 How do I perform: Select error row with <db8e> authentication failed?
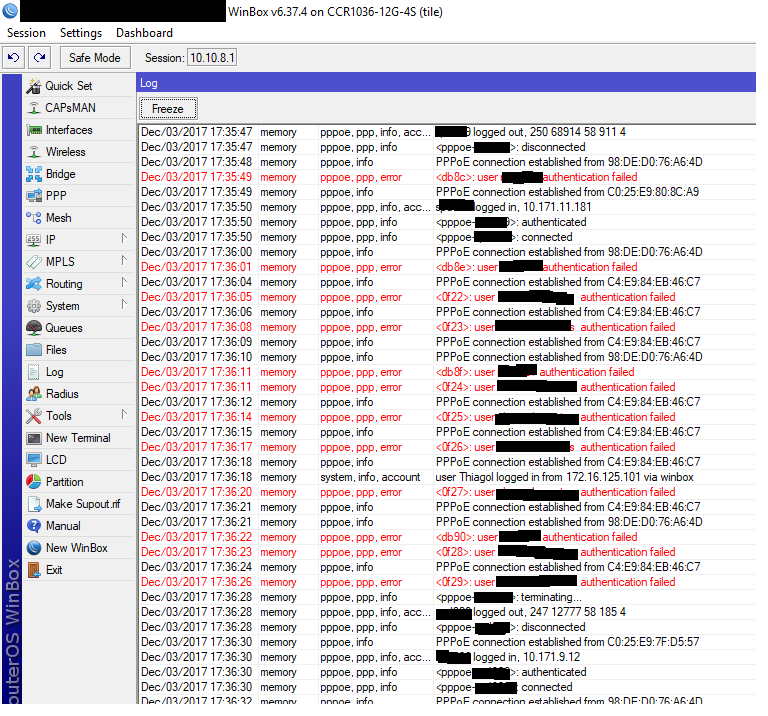448,267
